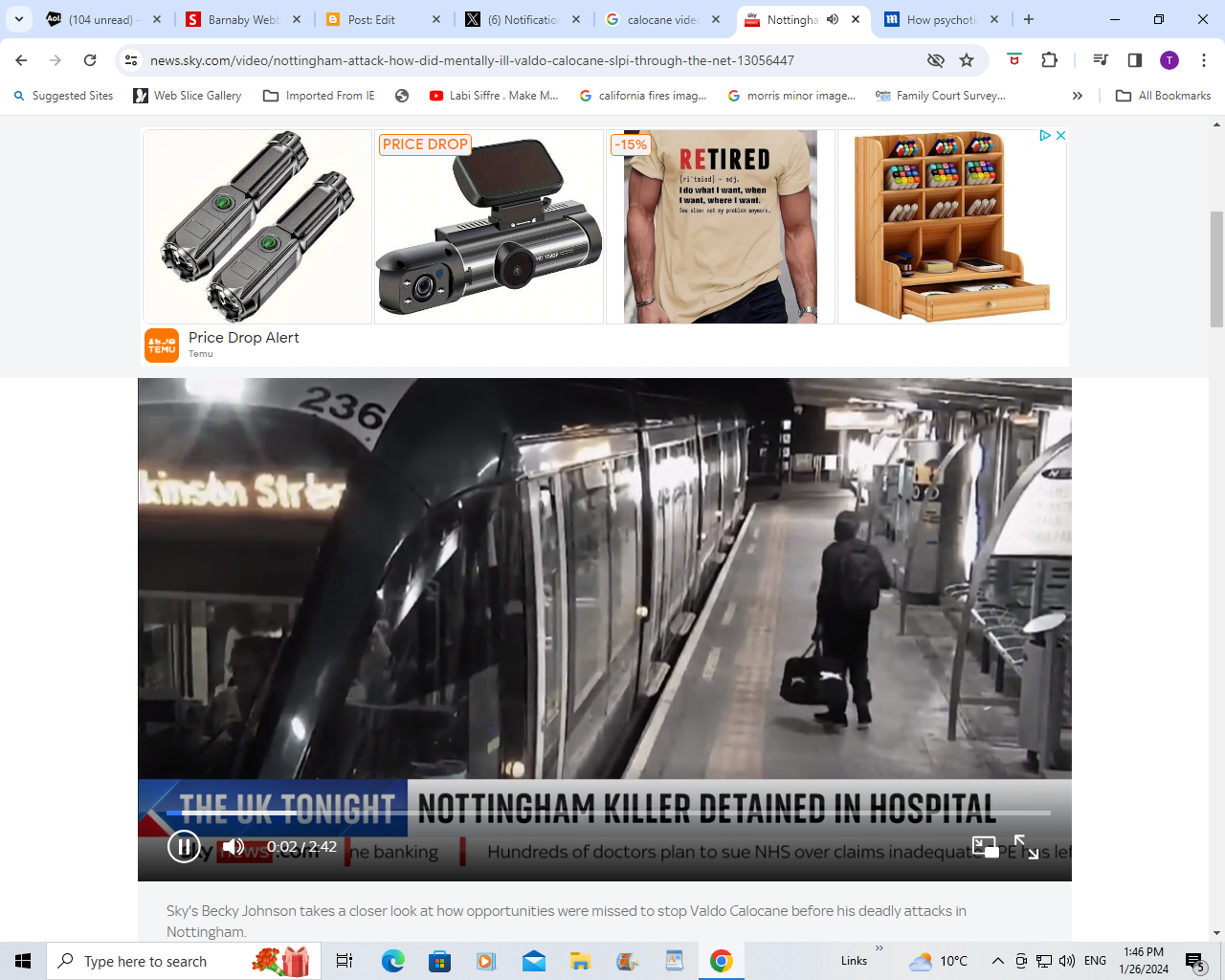Click the dash cam PRICE DROP ad
Screen dimensions: 1225x980
pyautogui.click(x=489, y=227)
